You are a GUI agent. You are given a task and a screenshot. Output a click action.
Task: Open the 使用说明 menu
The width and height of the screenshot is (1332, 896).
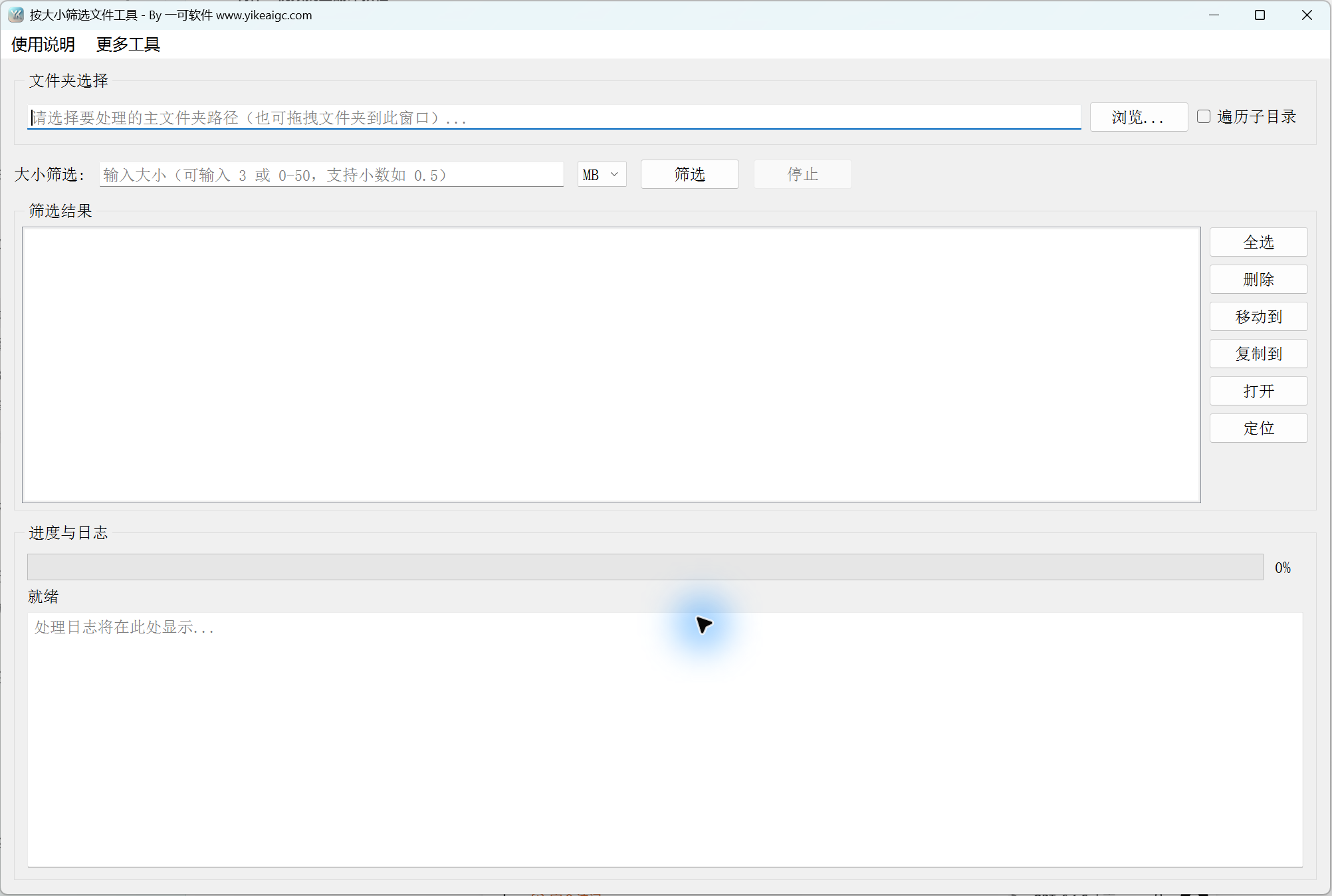[x=43, y=45]
